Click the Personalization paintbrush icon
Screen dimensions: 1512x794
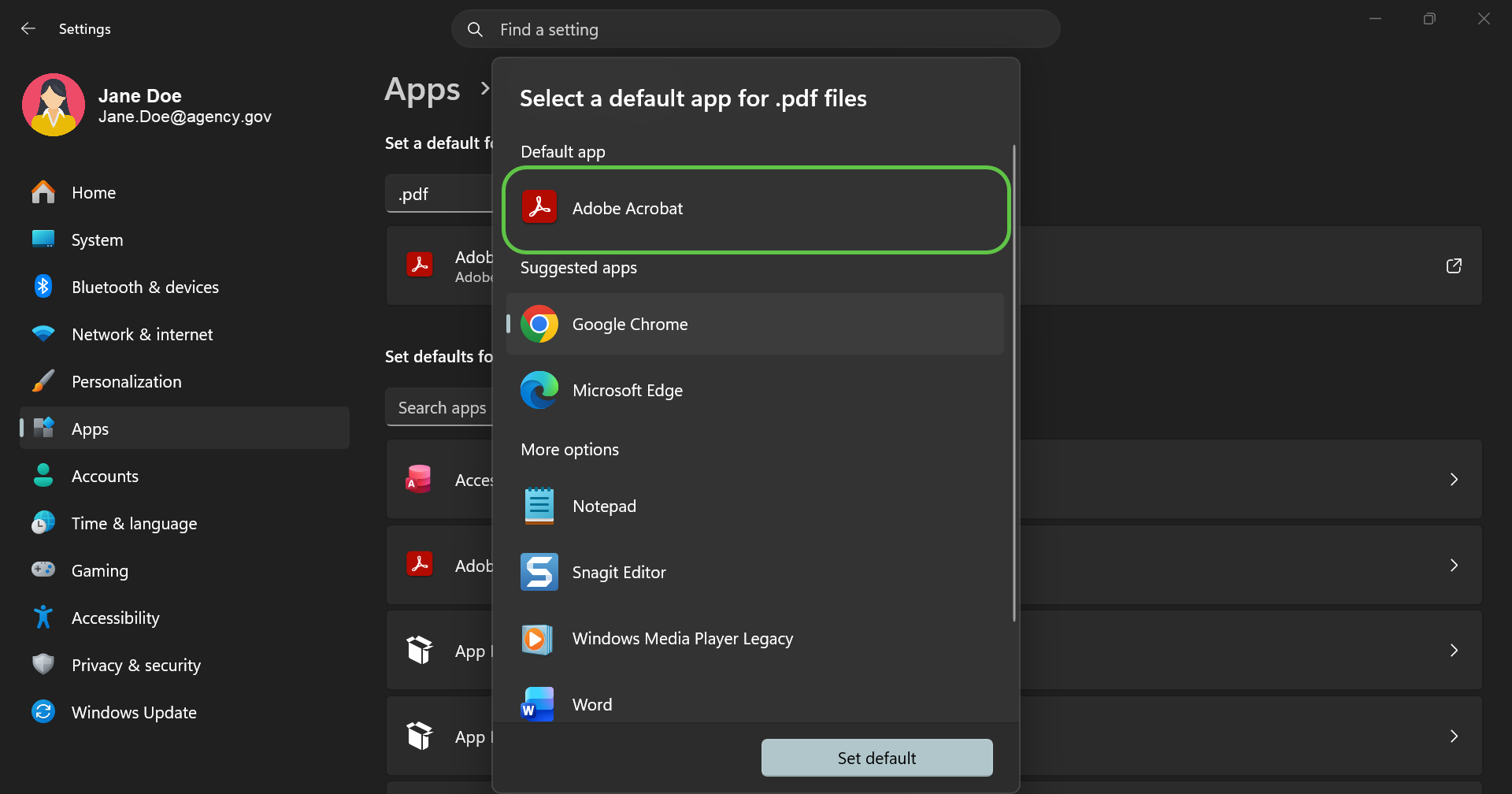(43, 381)
